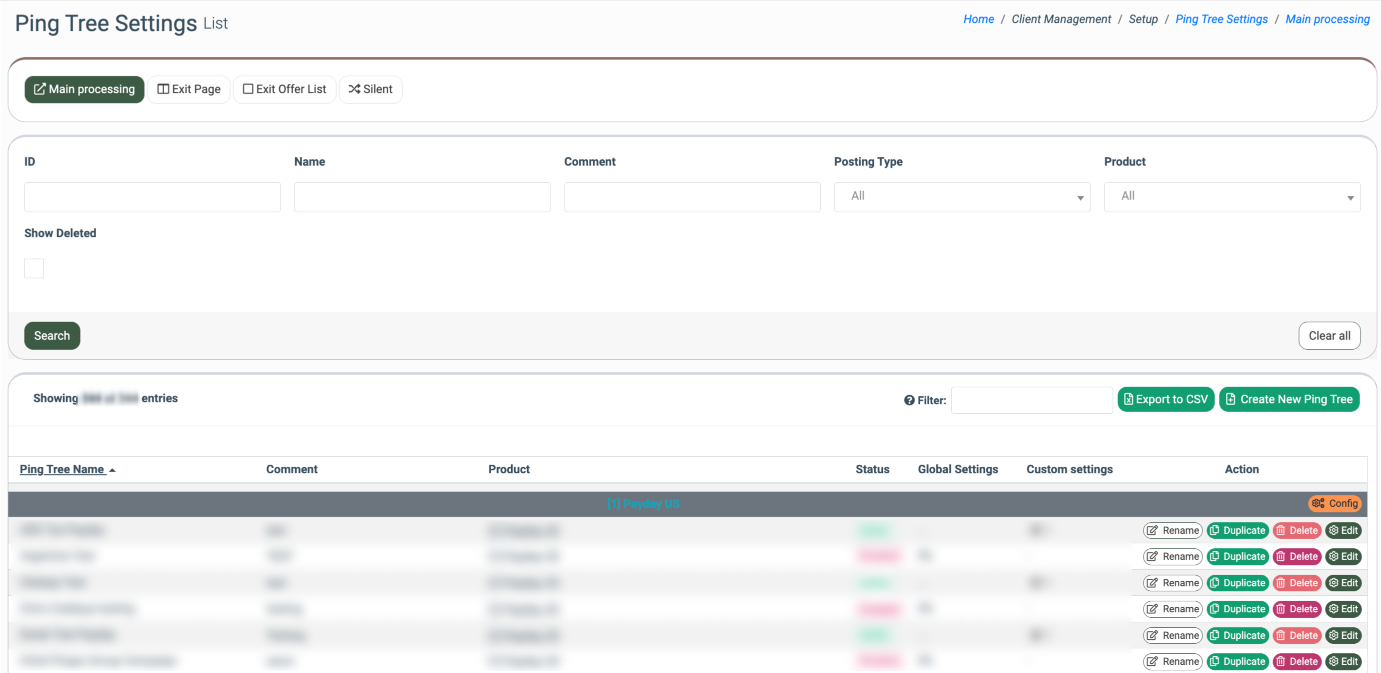Screen dimensions: 1381x673
Task: Click Delete in second table row
Action: pos(1296,557)
